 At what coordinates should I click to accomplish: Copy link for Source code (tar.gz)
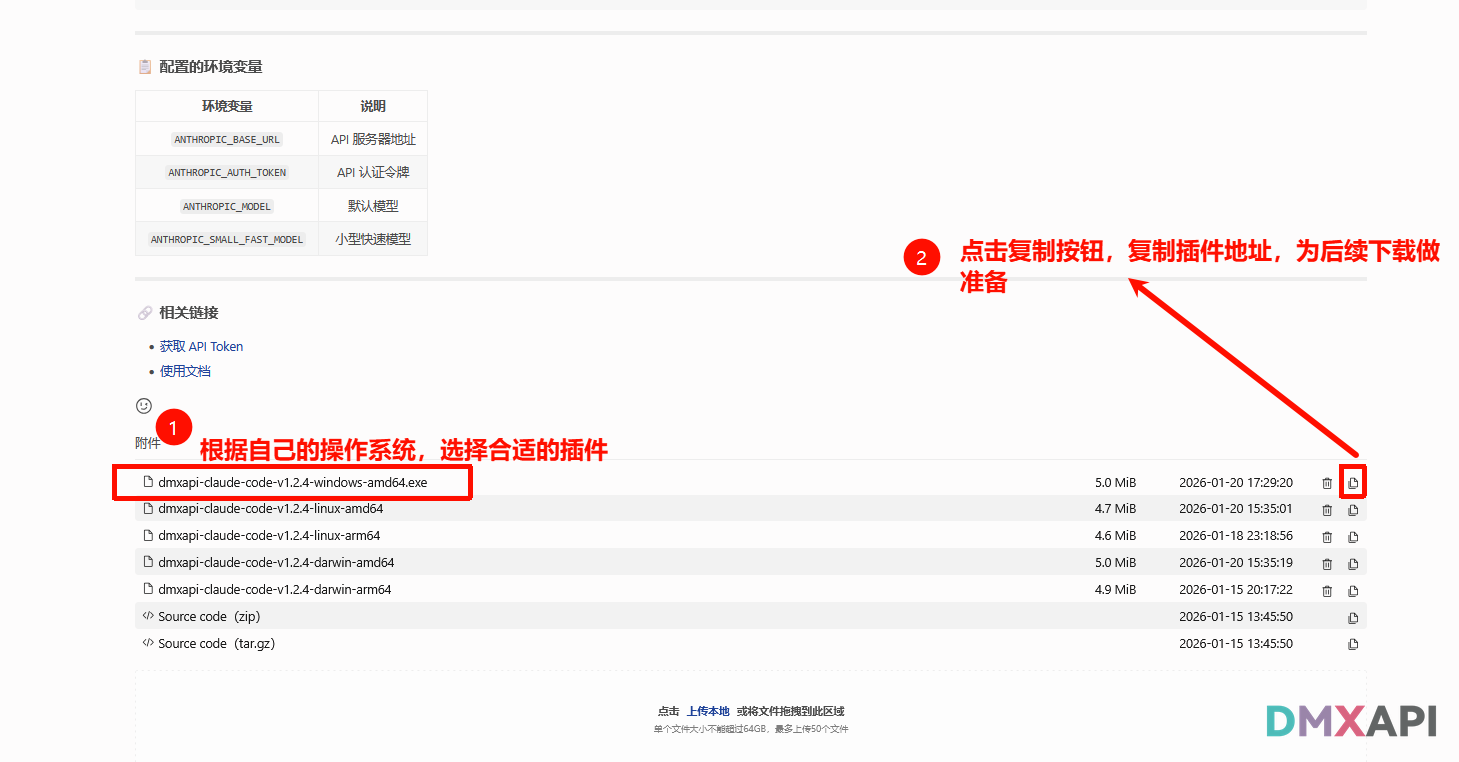(1353, 645)
